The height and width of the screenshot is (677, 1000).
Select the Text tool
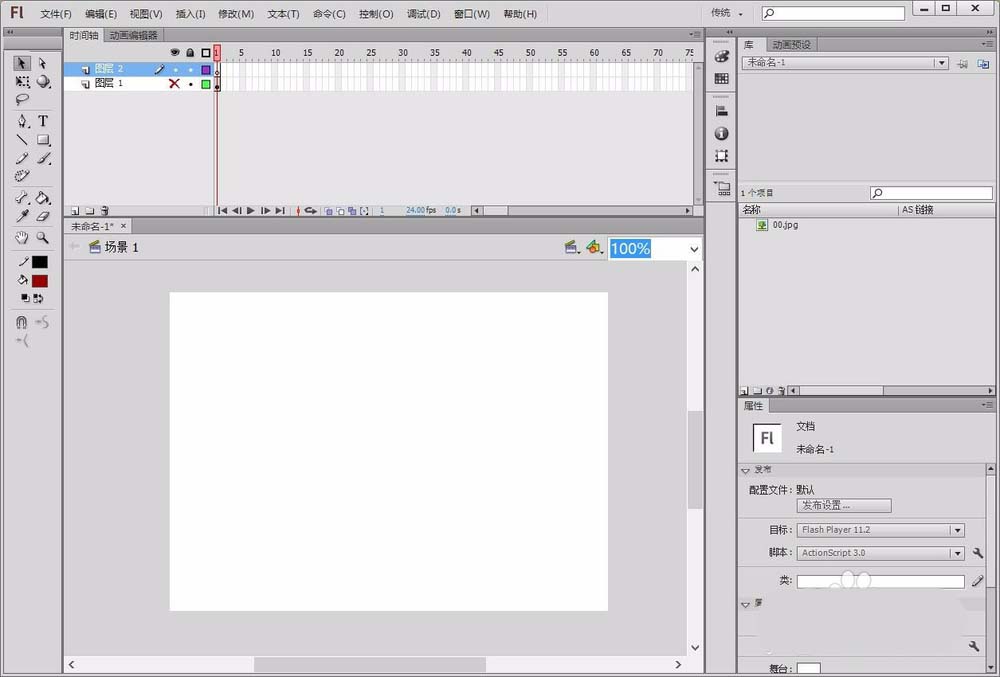pyautogui.click(x=43, y=121)
